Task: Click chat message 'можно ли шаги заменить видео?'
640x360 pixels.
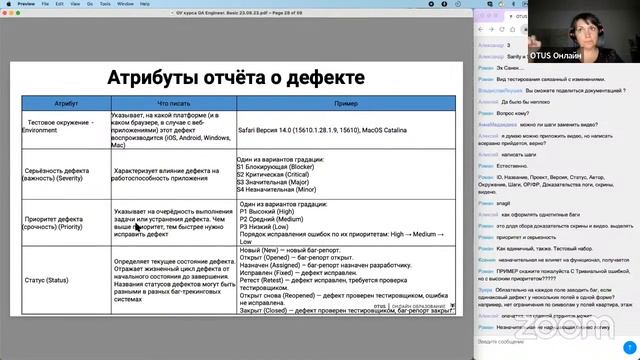Action: (x=559, y=125)
